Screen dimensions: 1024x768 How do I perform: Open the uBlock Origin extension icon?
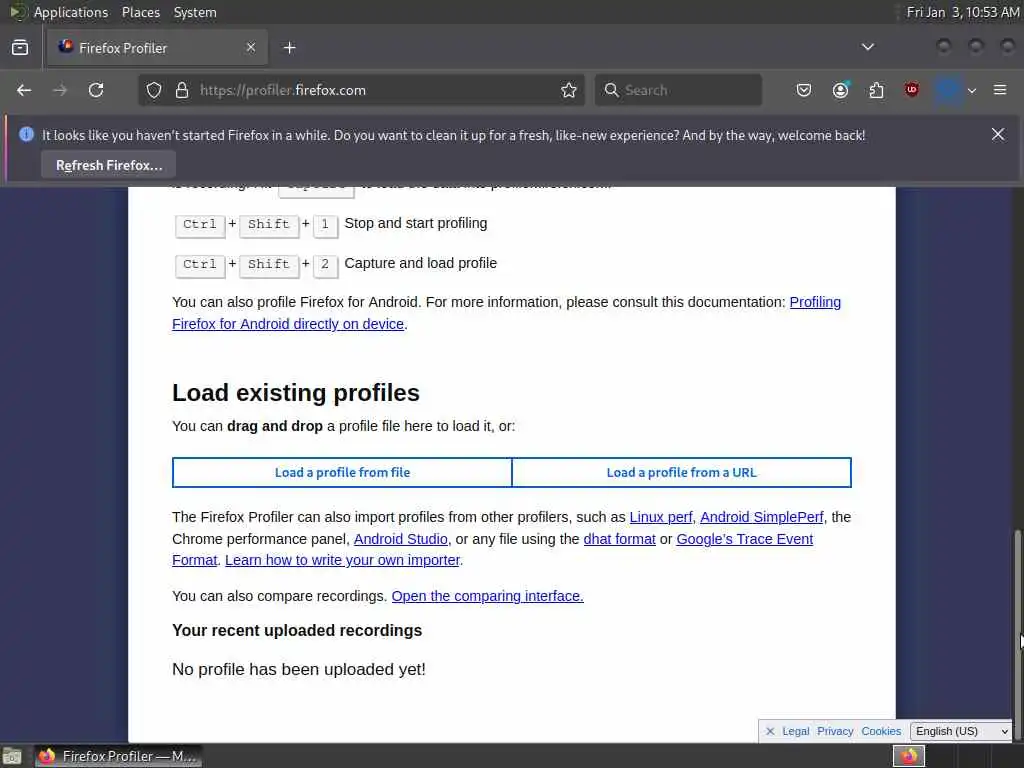pyautogui.click(x=912, y=89)
